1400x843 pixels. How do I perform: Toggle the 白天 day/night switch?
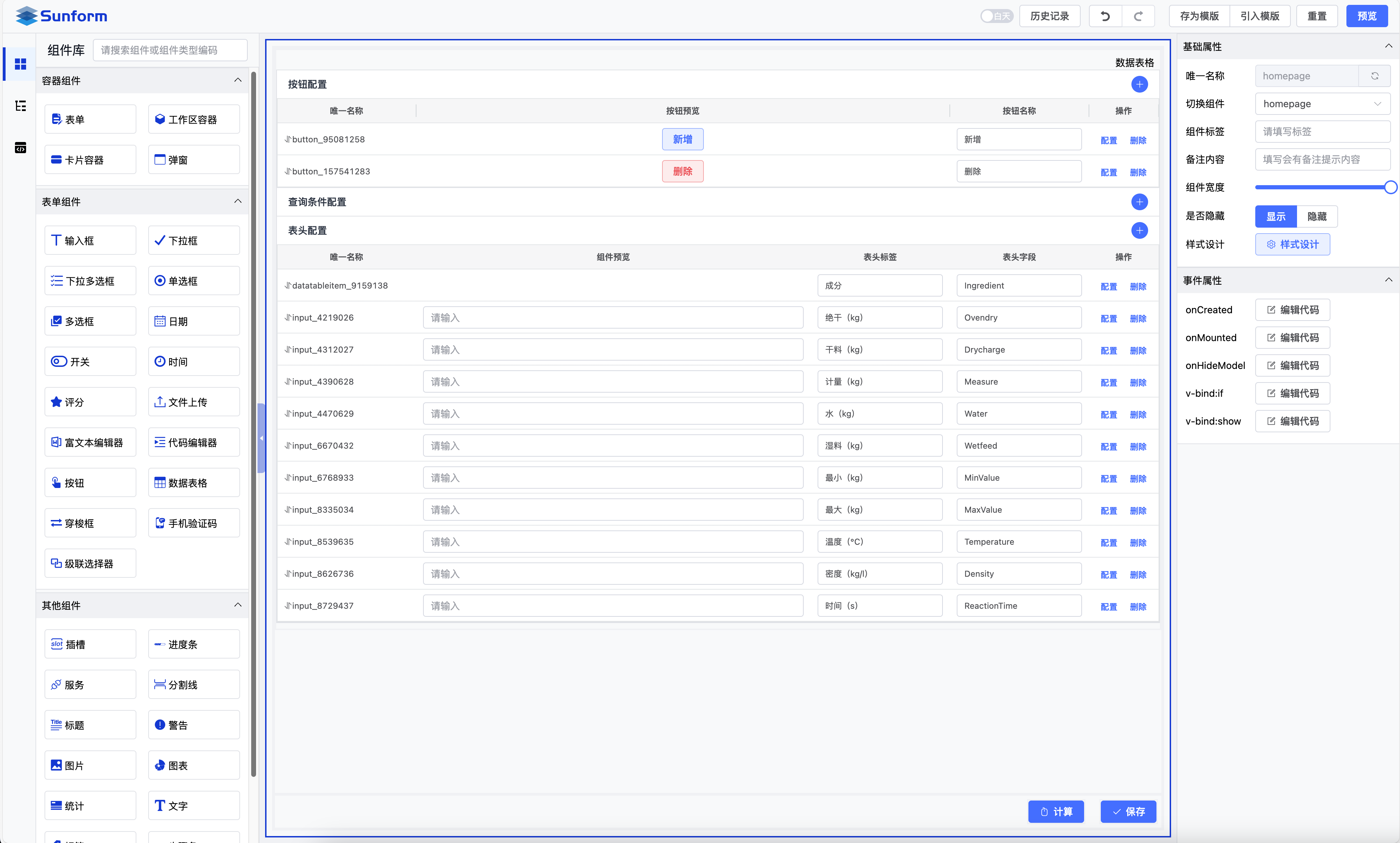tap(996, 16)
